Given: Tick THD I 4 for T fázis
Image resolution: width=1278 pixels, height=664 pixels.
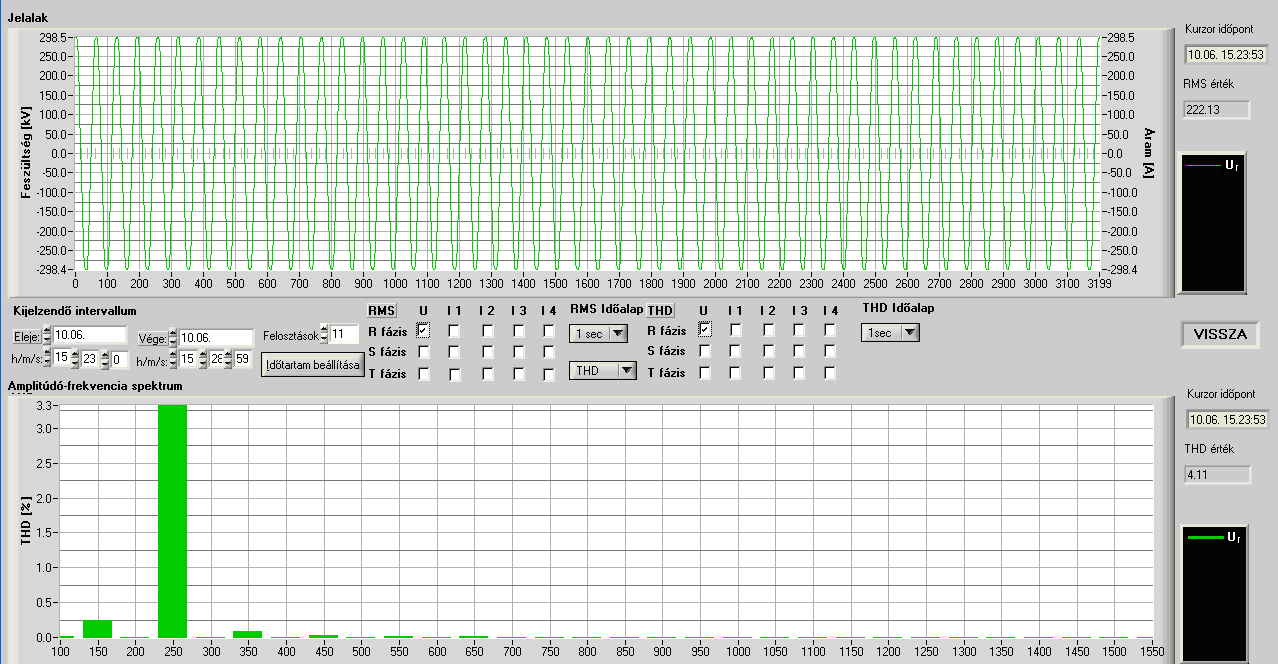Looking at the screenshot, I should (x=830, y=374).
